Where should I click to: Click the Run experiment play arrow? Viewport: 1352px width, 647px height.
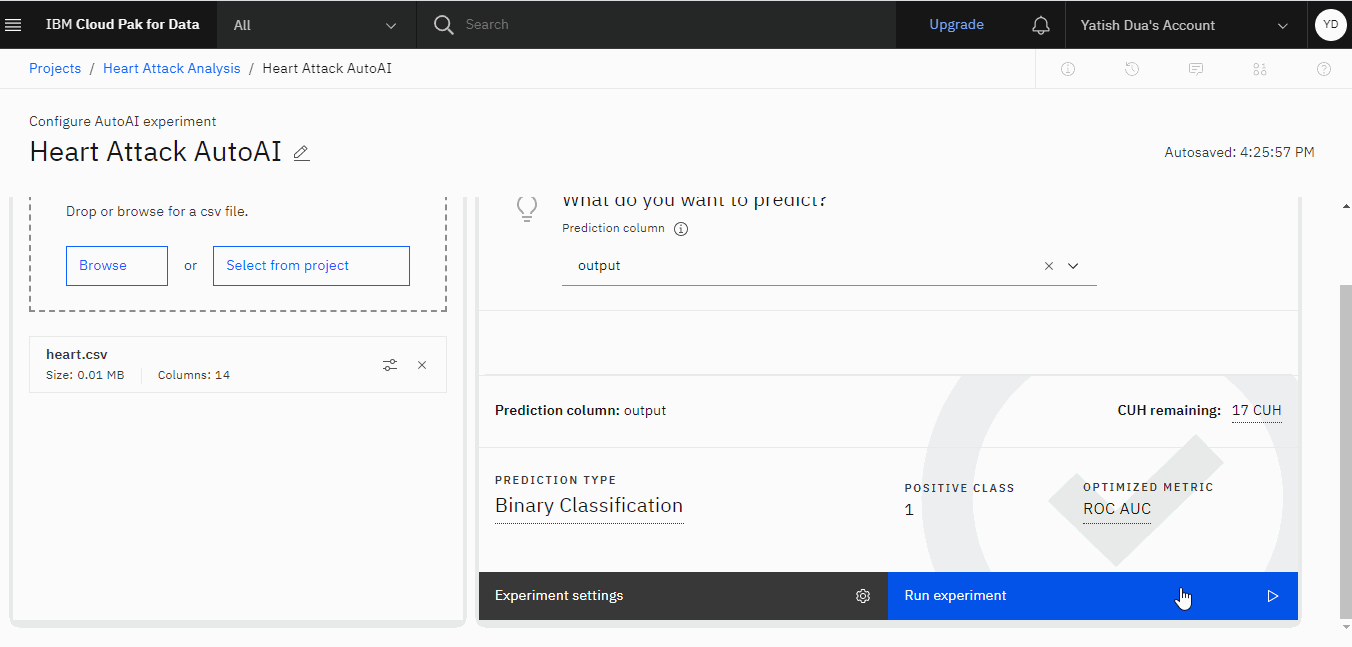pyautogui.click(x=1273, y=596)
